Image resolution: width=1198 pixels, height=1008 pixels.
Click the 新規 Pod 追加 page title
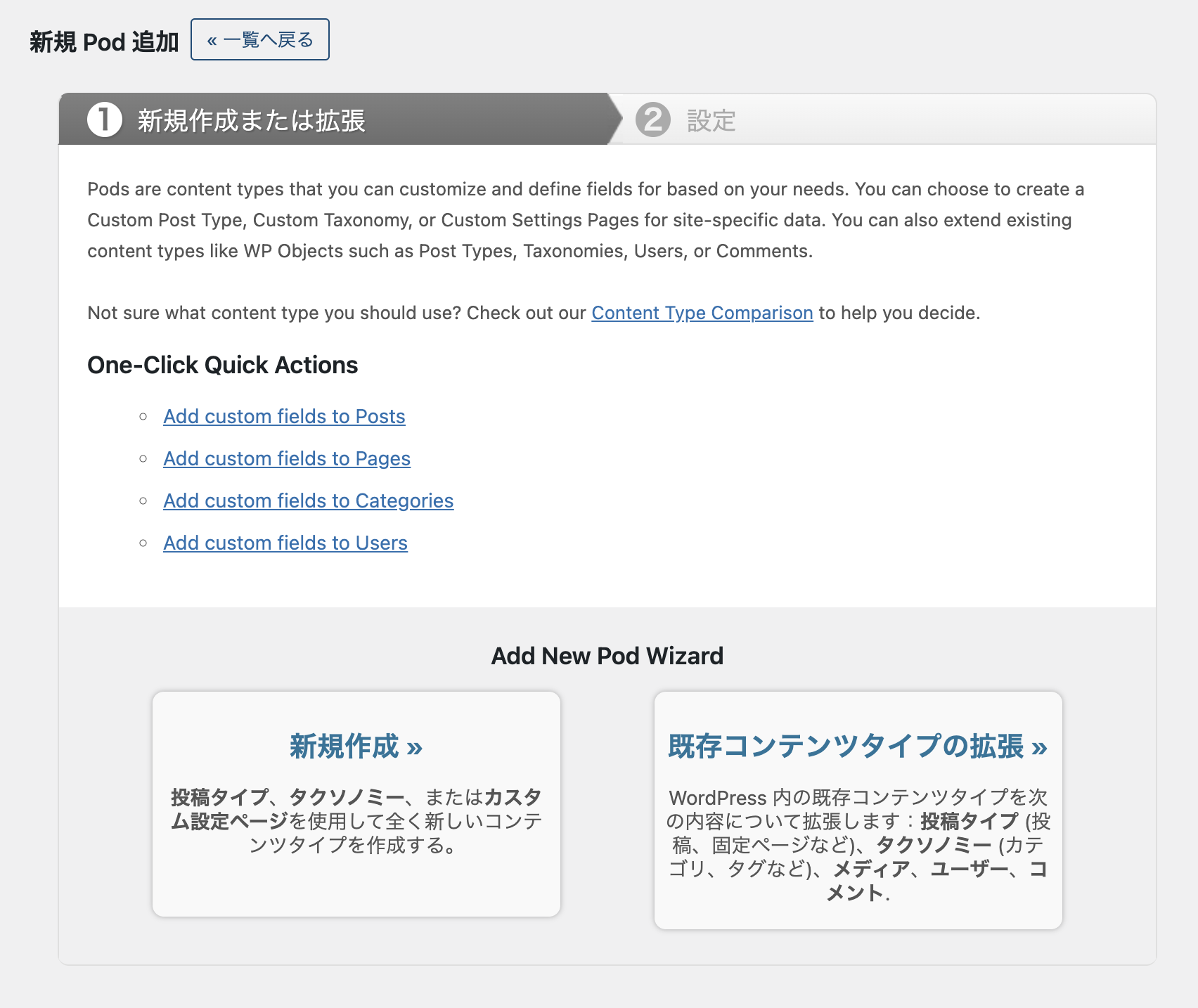point(104,41)
